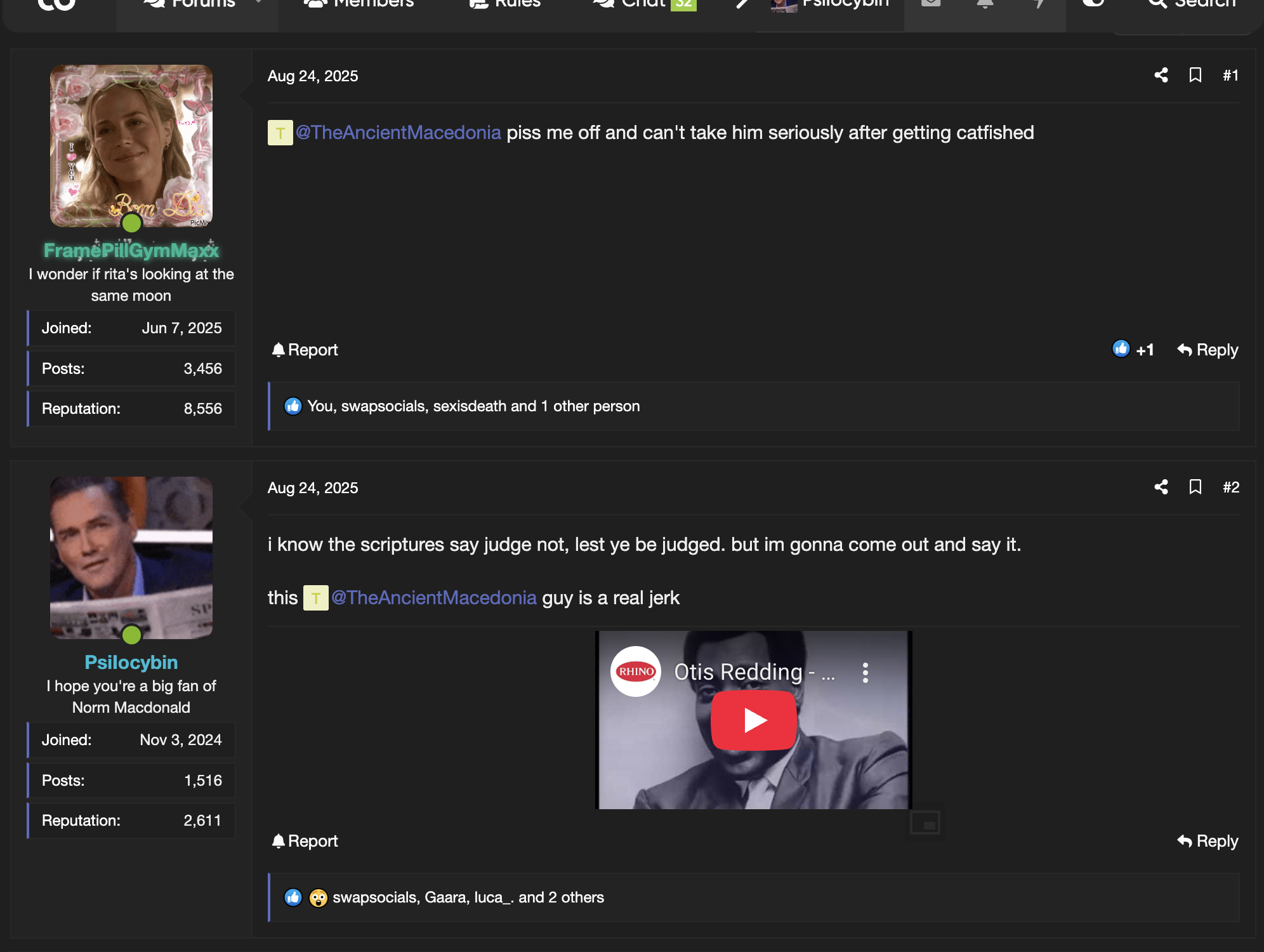The image size is (1264, 952).
Task: Click +1 like count on post #1
Action: pyautogui.click(x=1145, y=350)
